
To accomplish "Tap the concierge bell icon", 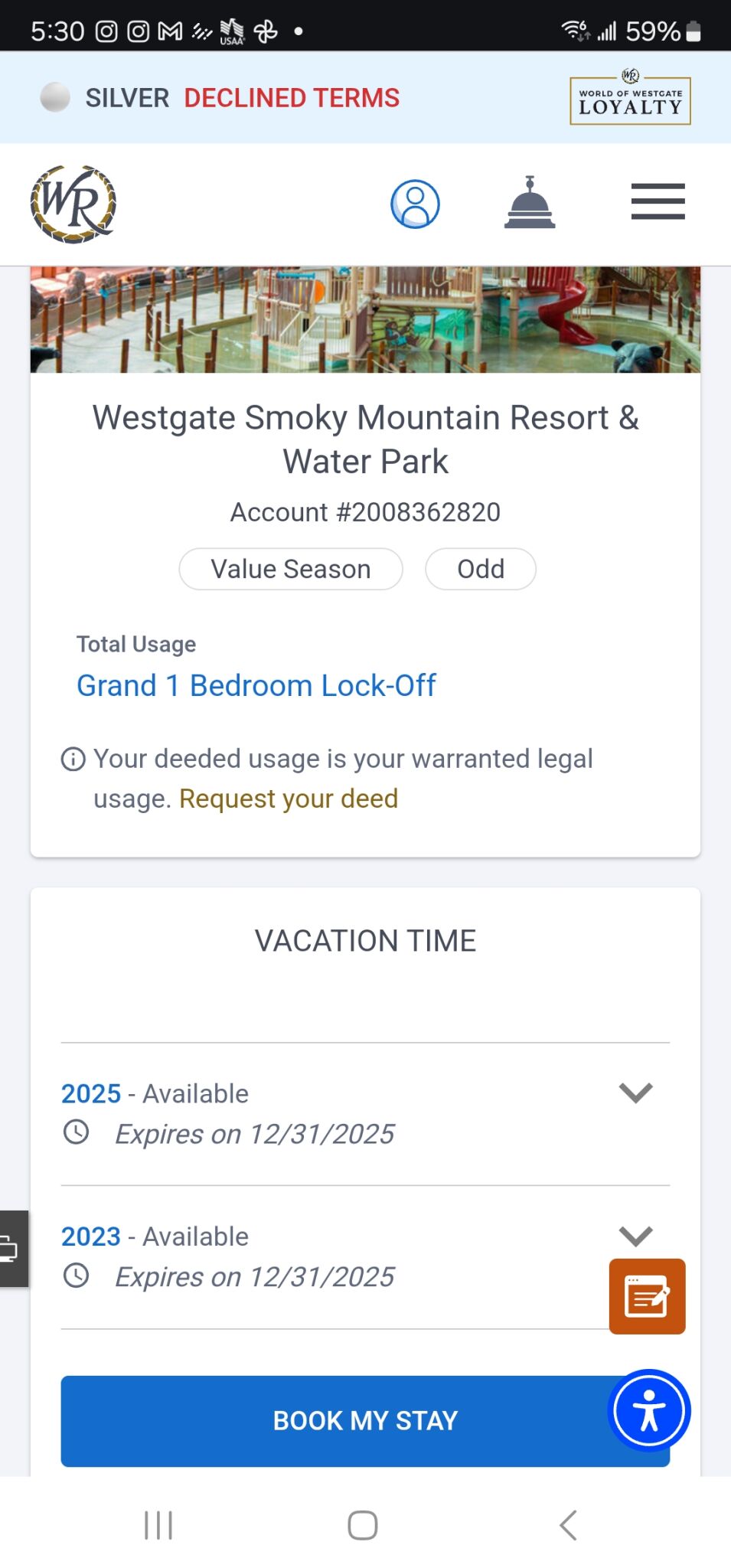I will click(530, 203).
